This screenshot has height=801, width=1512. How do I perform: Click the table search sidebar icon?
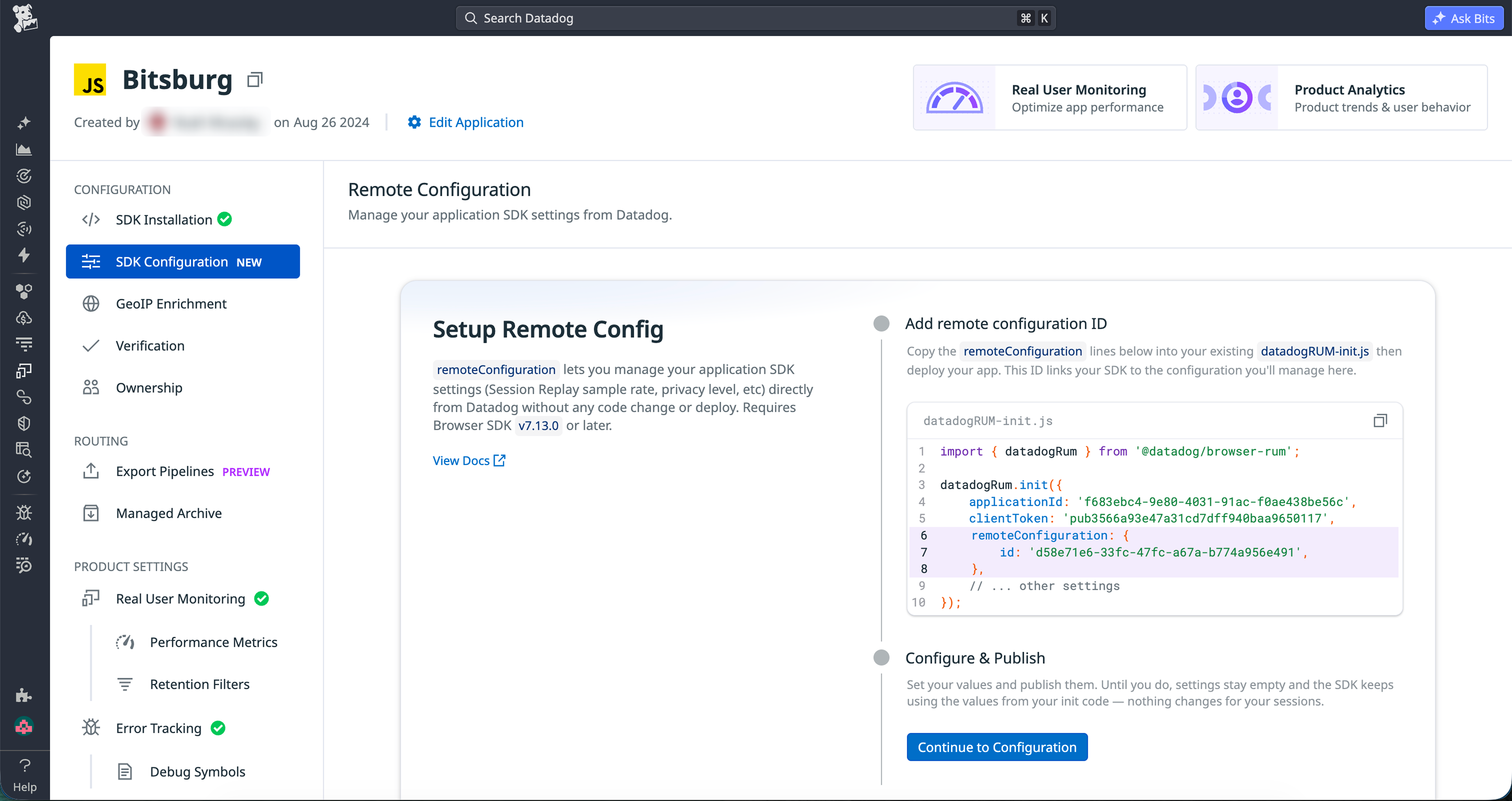tap(24, 450)
